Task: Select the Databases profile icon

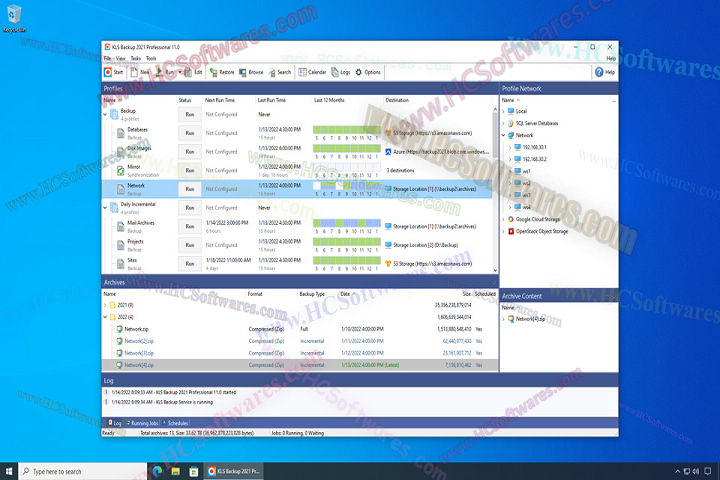Action: tap(121, 133)
